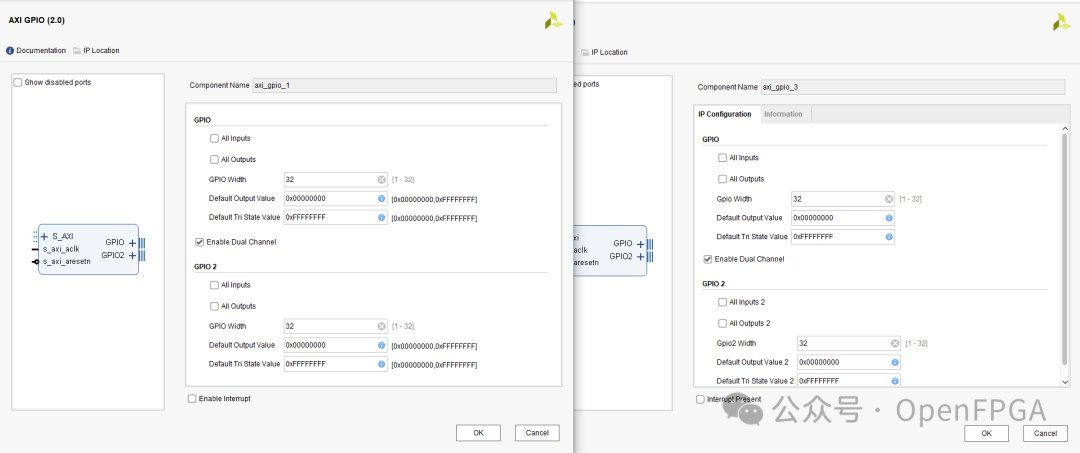The image size is (1080, 453).
Task: Clear GPIO Width field in axi_gpio_1 GPIO section
Action: pos(381,180)
